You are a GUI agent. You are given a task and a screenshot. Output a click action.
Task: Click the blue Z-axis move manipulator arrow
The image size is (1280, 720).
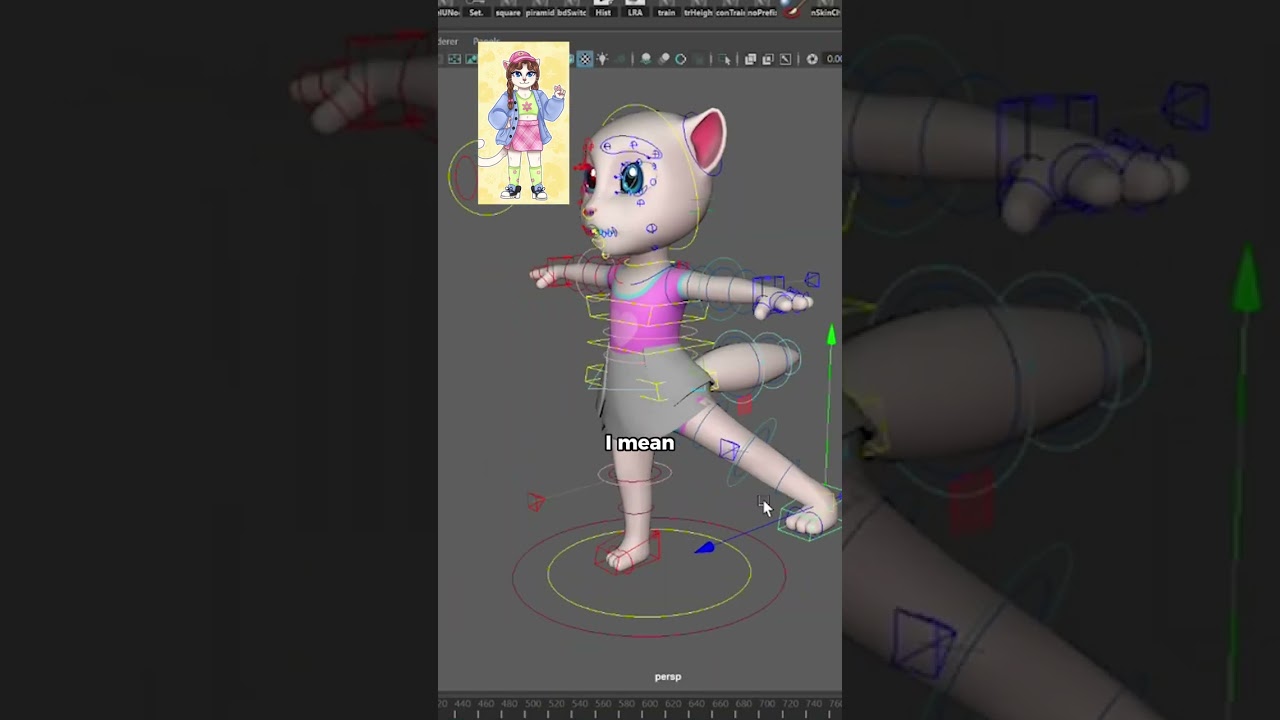tap(705, 547)
